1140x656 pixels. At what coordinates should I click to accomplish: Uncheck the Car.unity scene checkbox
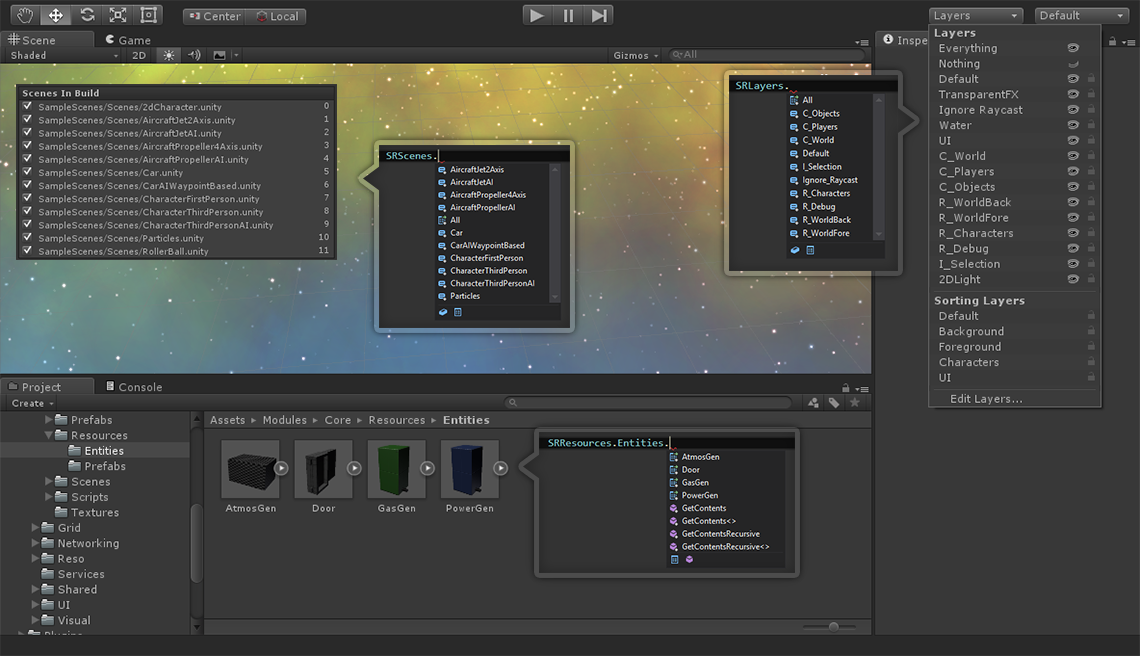tap(28, 172)
